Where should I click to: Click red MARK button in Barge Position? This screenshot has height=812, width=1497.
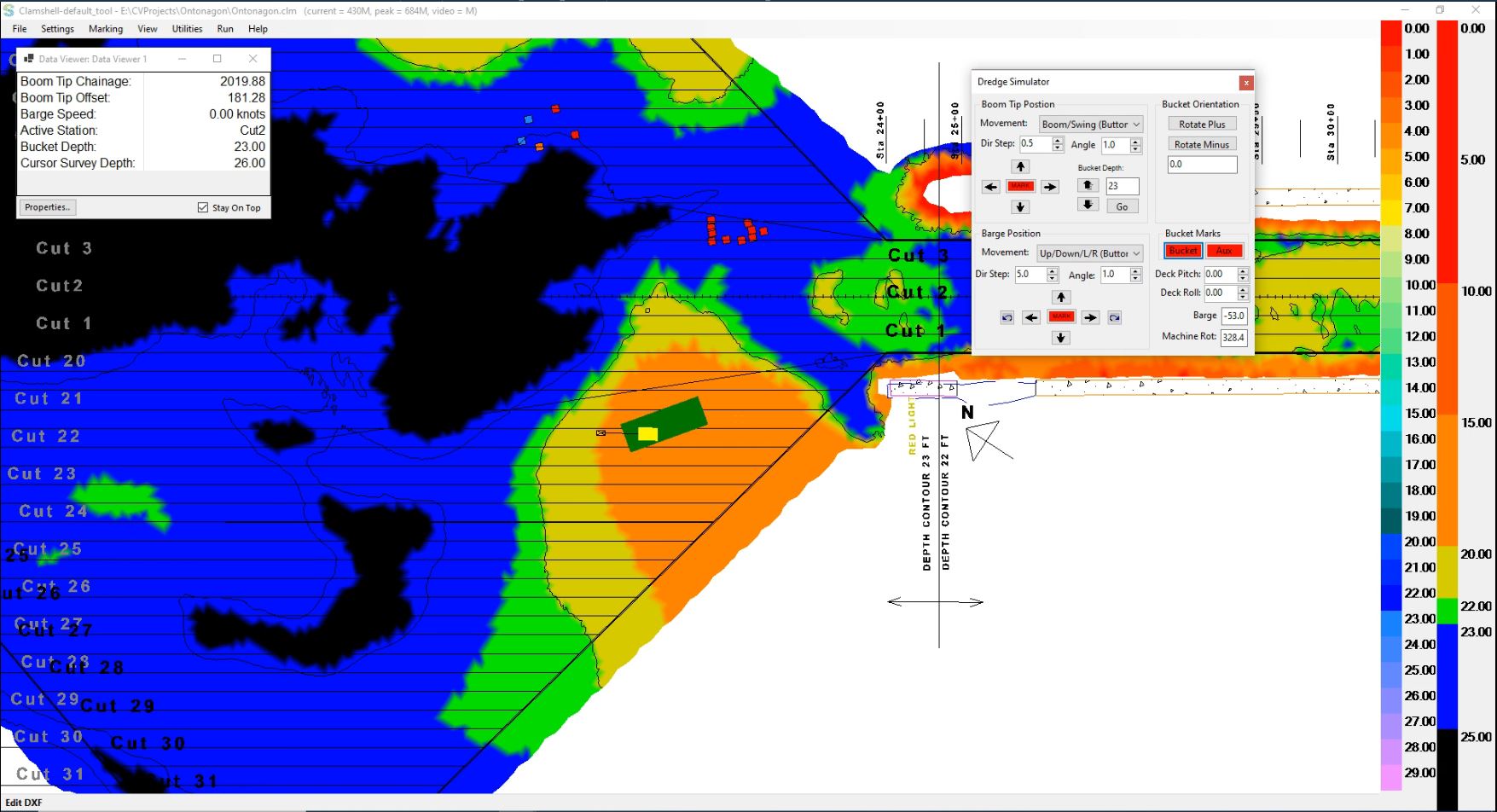1061,316
